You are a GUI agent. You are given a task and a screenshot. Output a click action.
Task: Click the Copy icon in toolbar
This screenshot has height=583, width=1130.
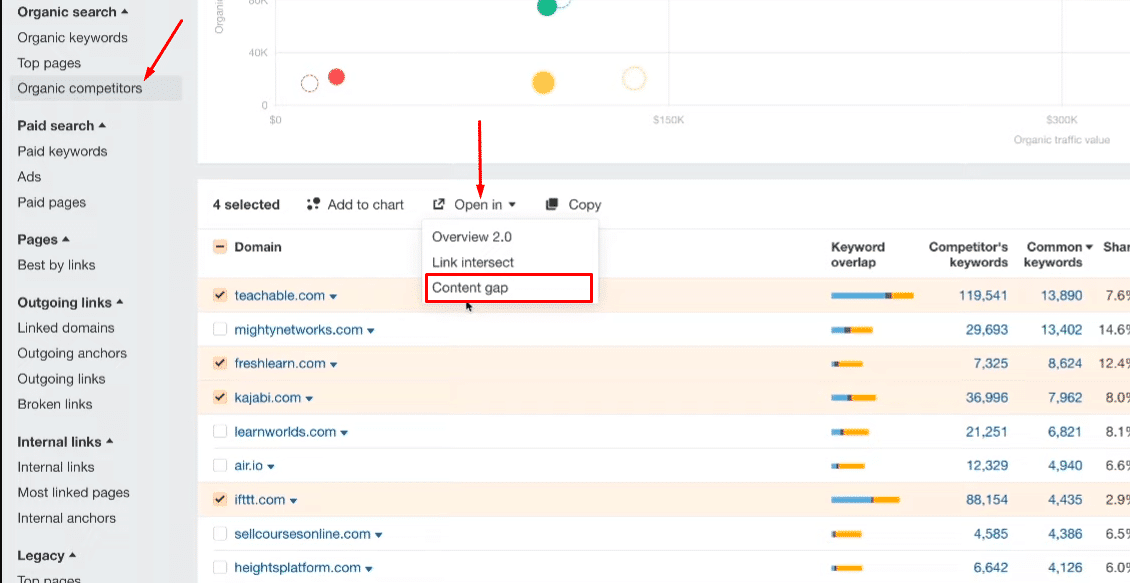click(552, 204)
